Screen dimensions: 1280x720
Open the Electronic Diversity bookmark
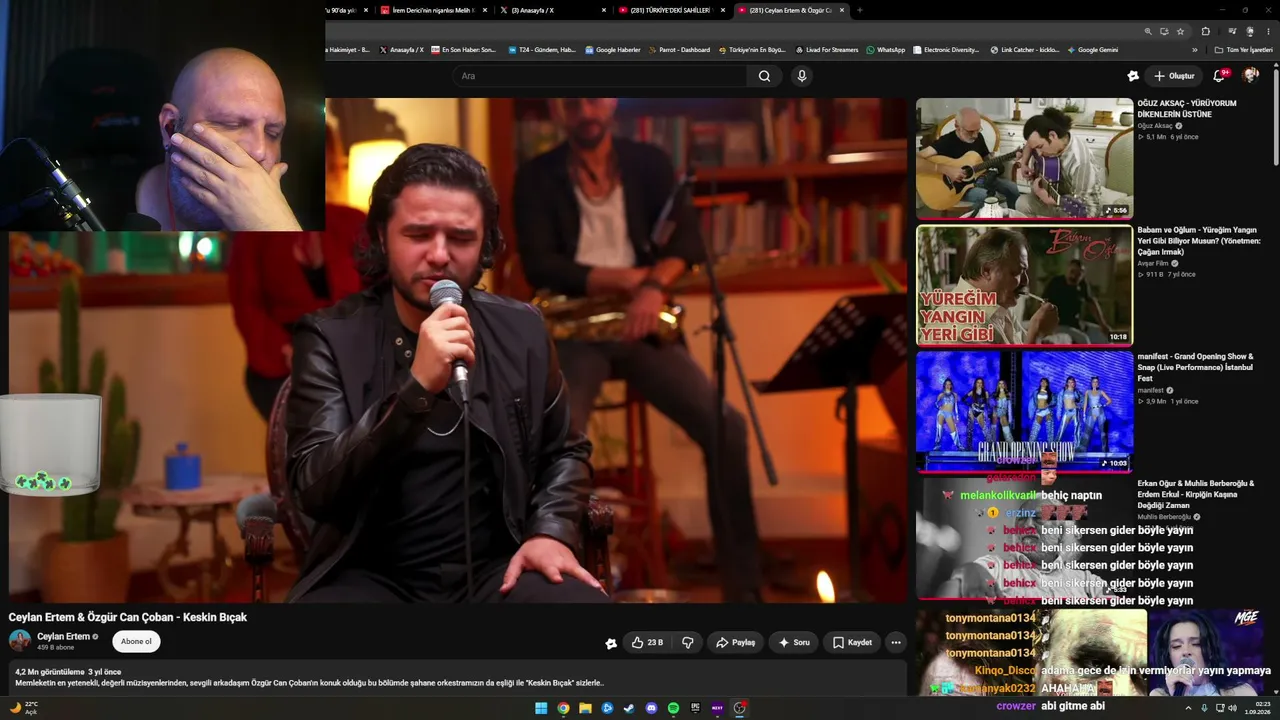(x=946, y=50)
